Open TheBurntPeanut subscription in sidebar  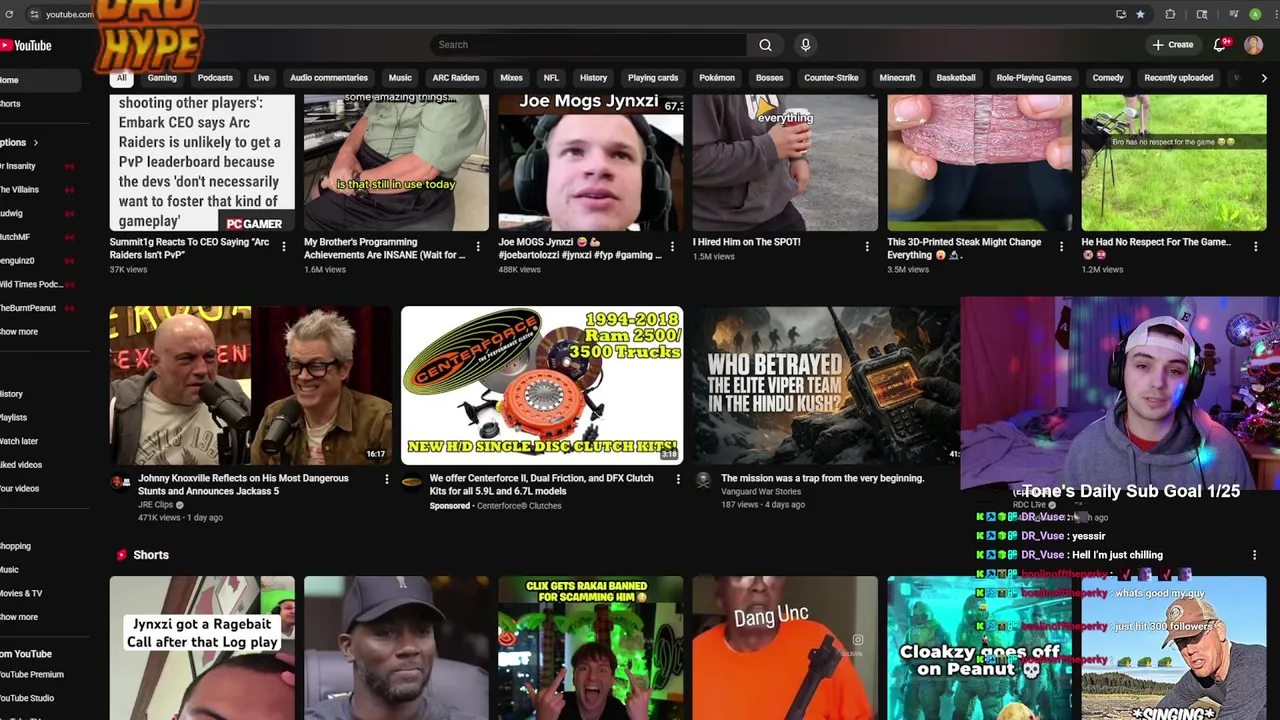[x=30, y=308]
